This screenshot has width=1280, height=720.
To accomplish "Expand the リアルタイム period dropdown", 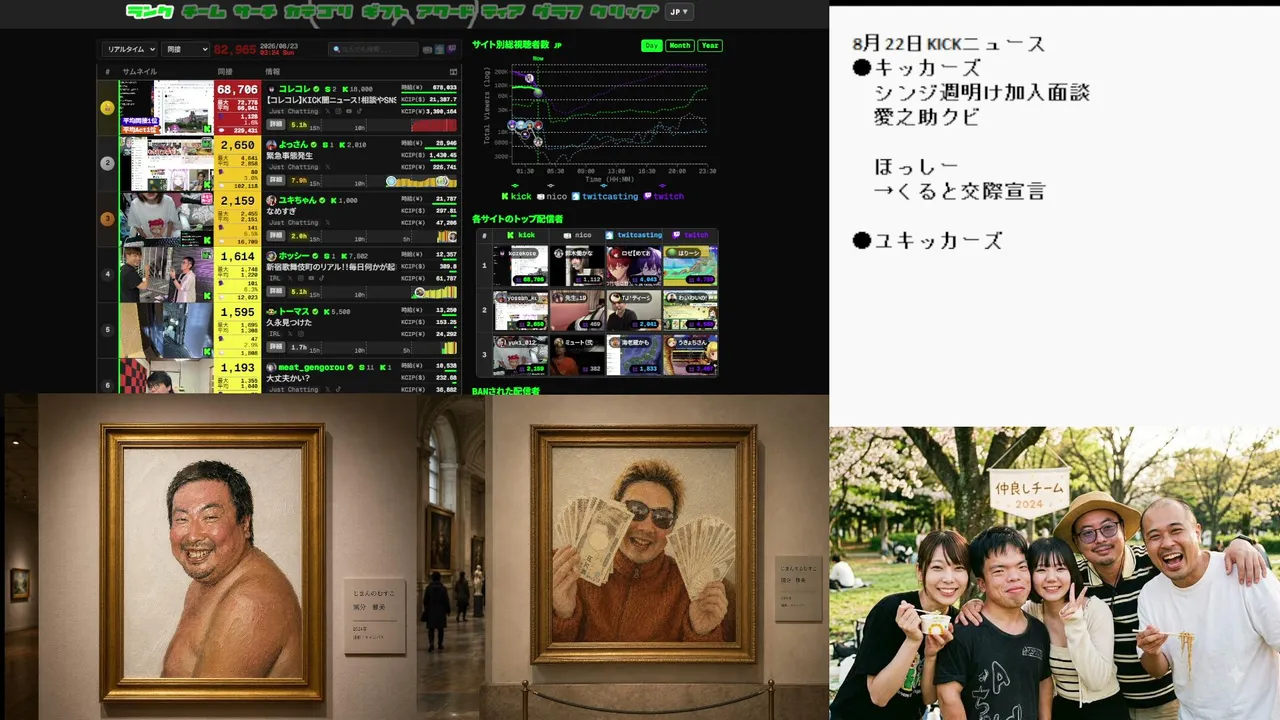I will tap(130, 49).
